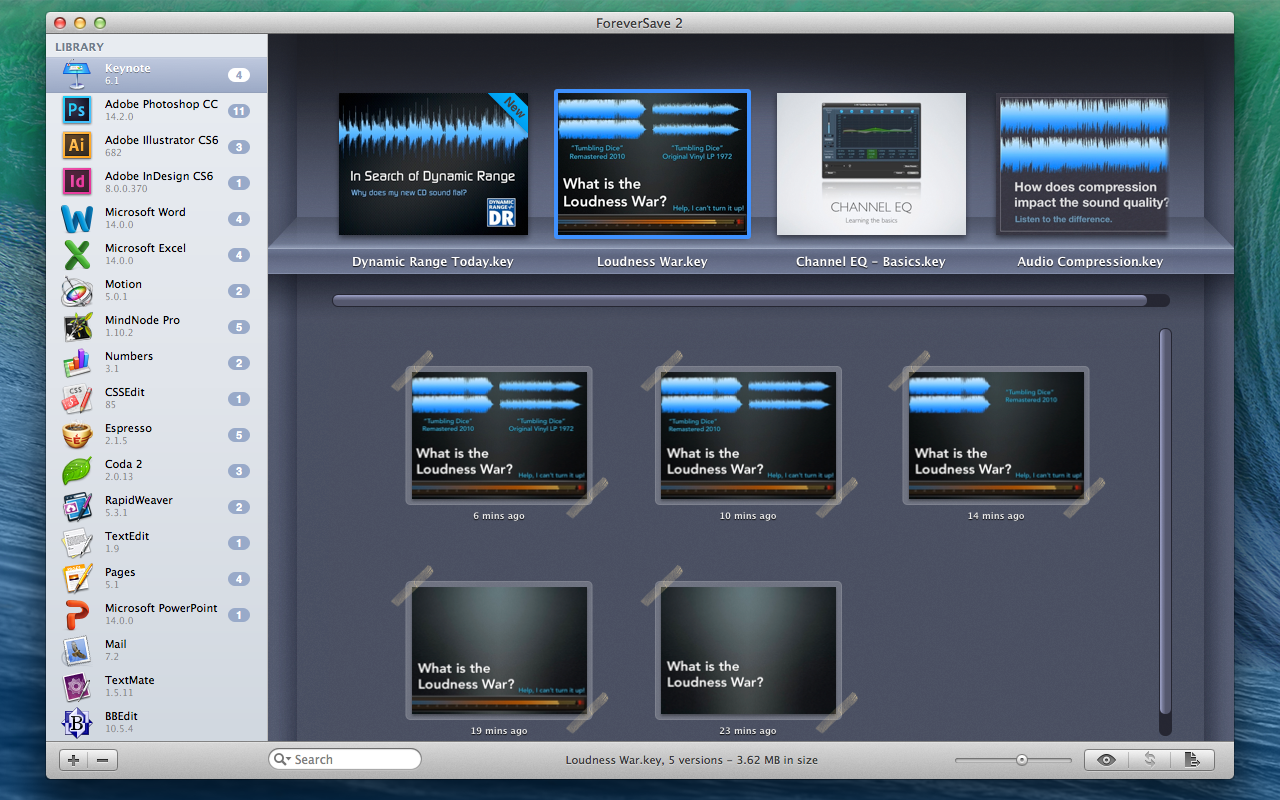
Task: Select the Coda 2 leaf icon
Action: click(77, 471)
